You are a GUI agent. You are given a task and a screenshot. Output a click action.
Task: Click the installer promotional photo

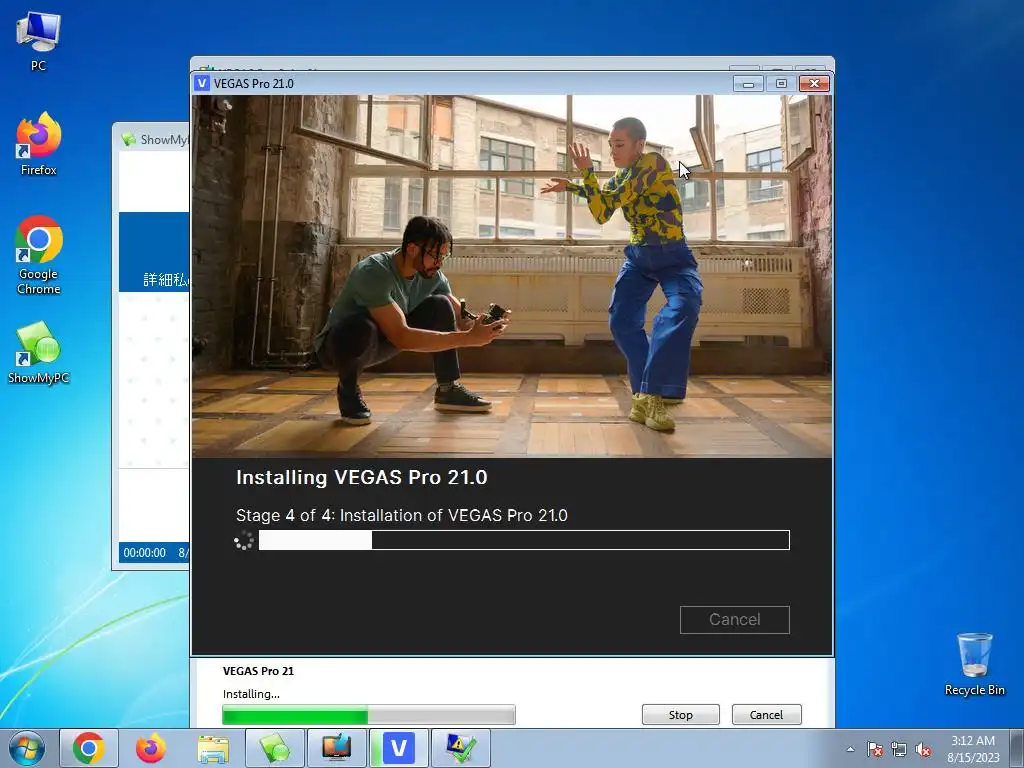(512, 276)
